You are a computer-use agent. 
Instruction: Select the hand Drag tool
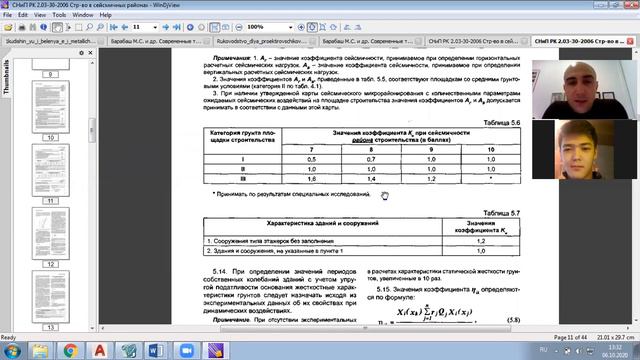[x=58, y=27]
